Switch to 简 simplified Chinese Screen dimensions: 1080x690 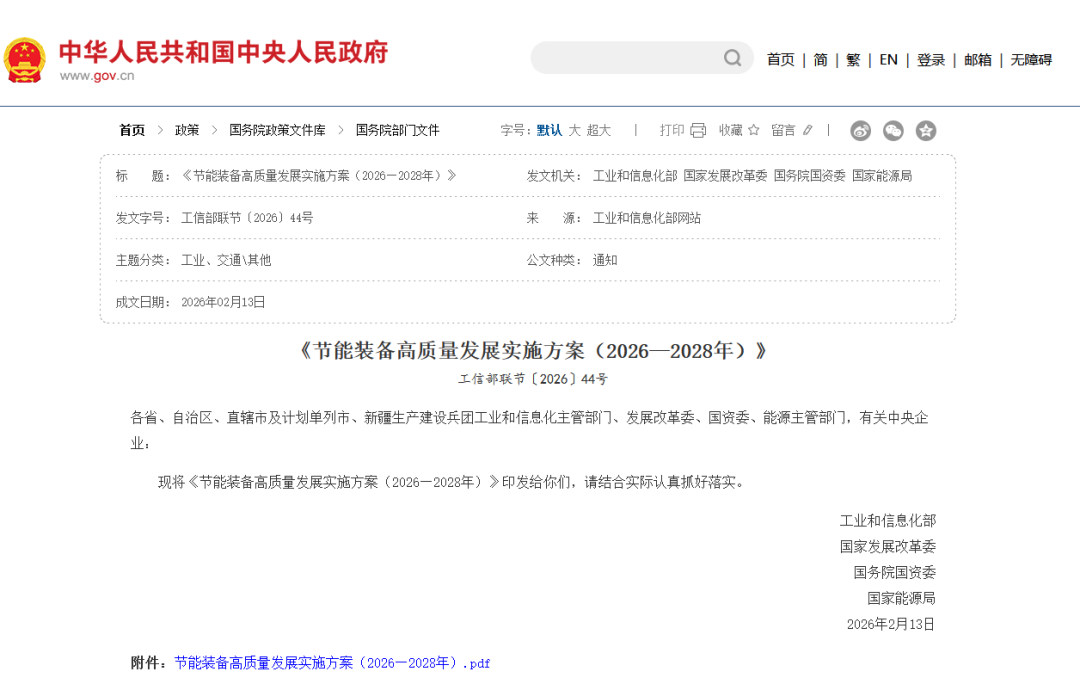[820, 60]
